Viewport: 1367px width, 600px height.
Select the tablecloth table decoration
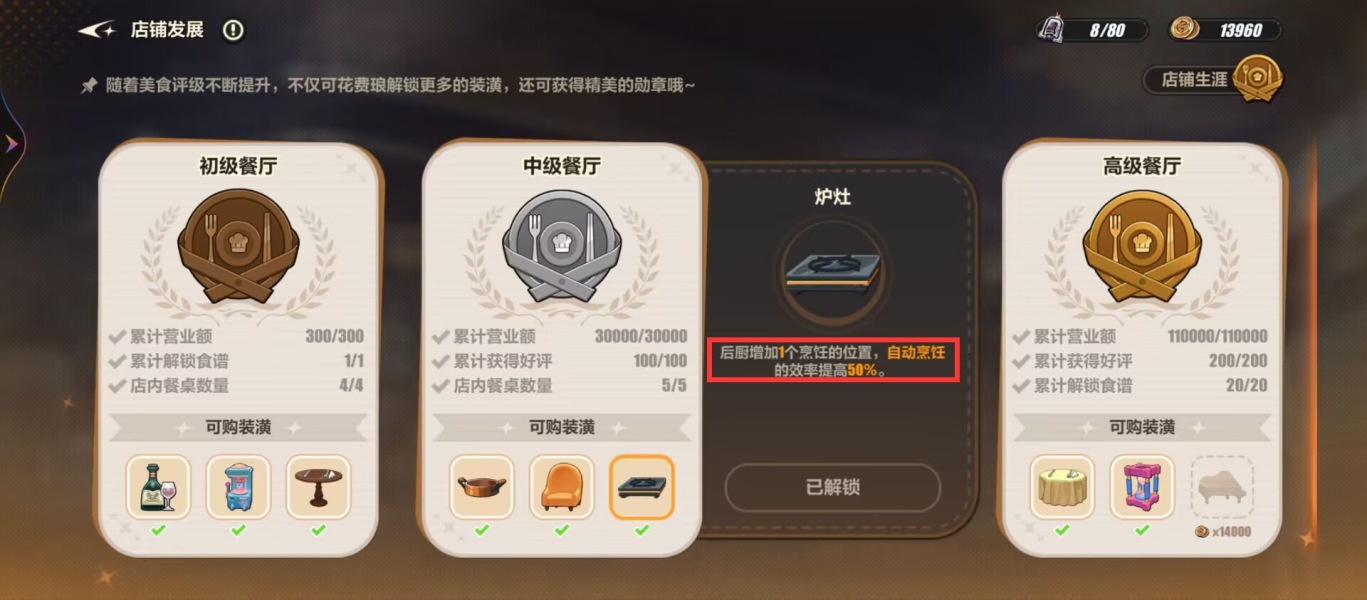tap(1062, 487)
